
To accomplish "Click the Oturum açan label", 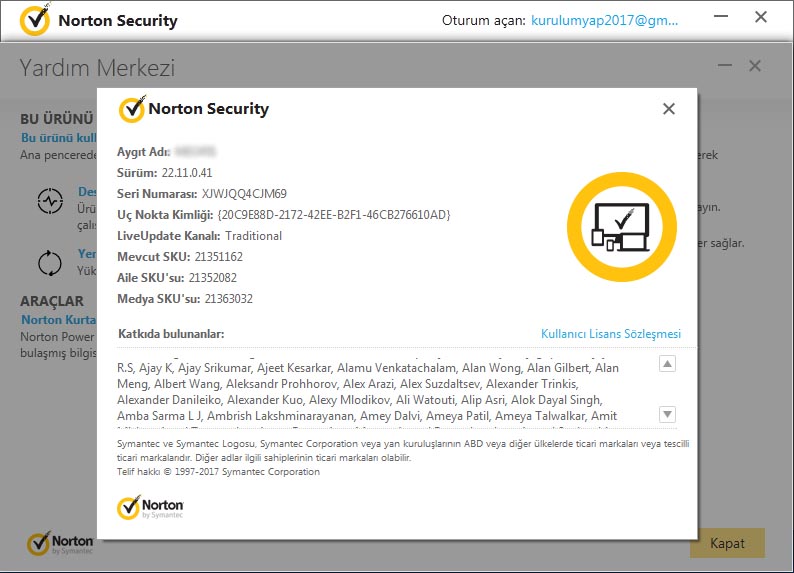I will [484, 20].
